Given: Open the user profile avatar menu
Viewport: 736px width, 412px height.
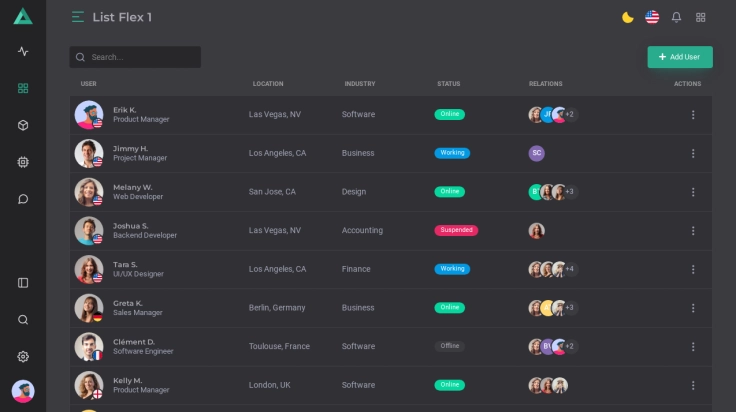Looking at the screenshot, I should (23, 391).
